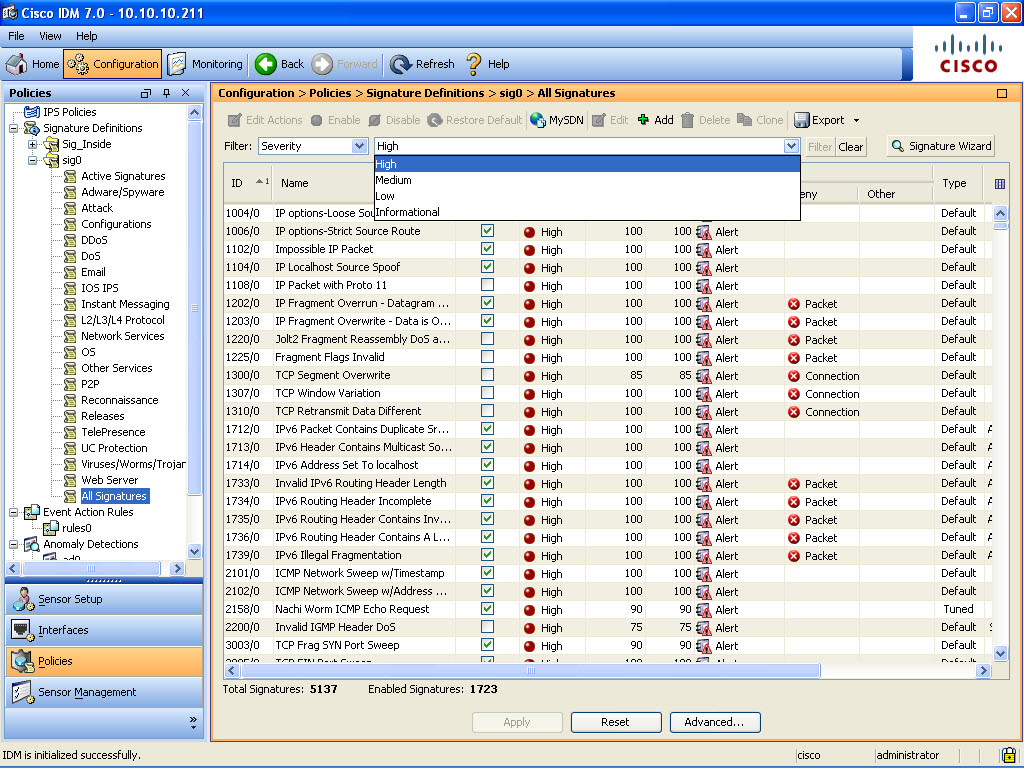Image resolution: width=1024 pixels, height=768 pixels.
Task: Expand more navigation buttons chevron
Action: point(193,722)
